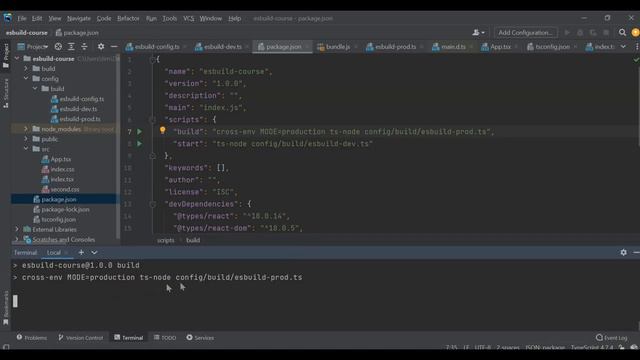Viewport: 640px width, 360px height.
Task: Open Structure vertical tool window button
Action: (x=6, y=93)
